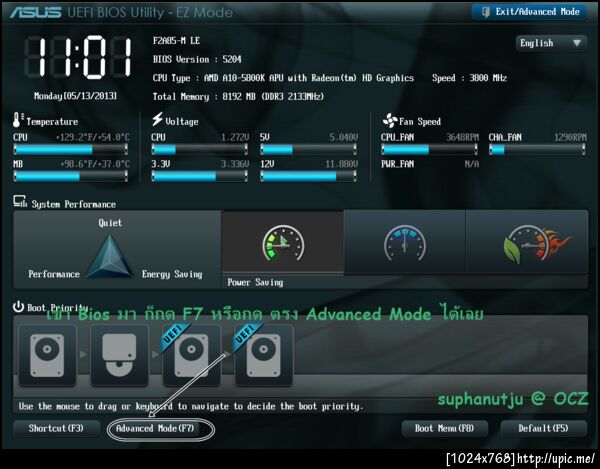Click the Advanced Mode(F7) button
The image size is (600, 469).
click(155, 428)
